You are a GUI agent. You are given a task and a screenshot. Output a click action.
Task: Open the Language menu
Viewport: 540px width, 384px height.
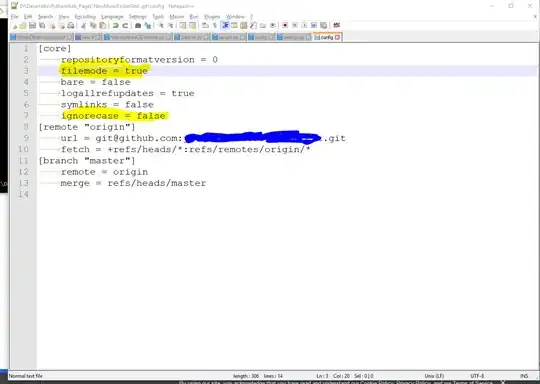click(112, 17)
